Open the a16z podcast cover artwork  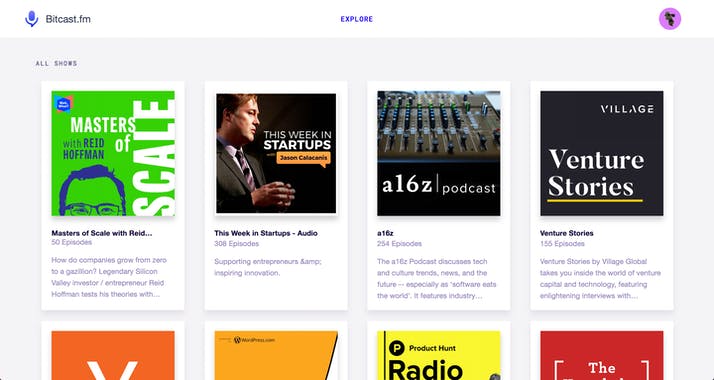pos(439,153)
